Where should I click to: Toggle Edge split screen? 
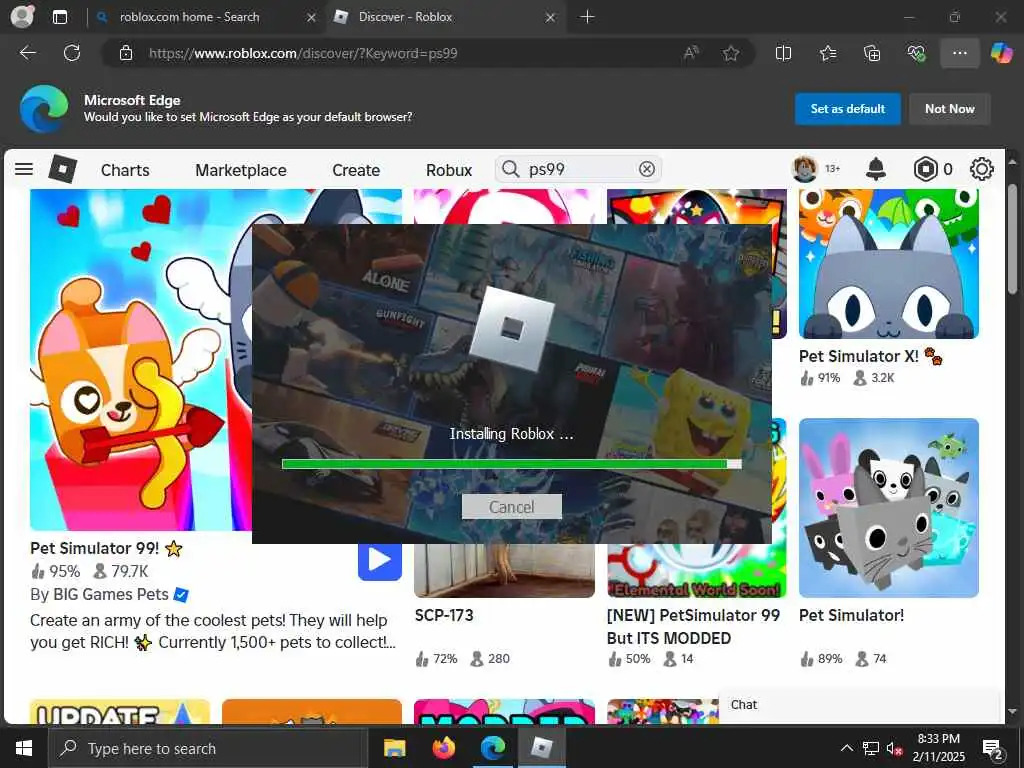783,53
